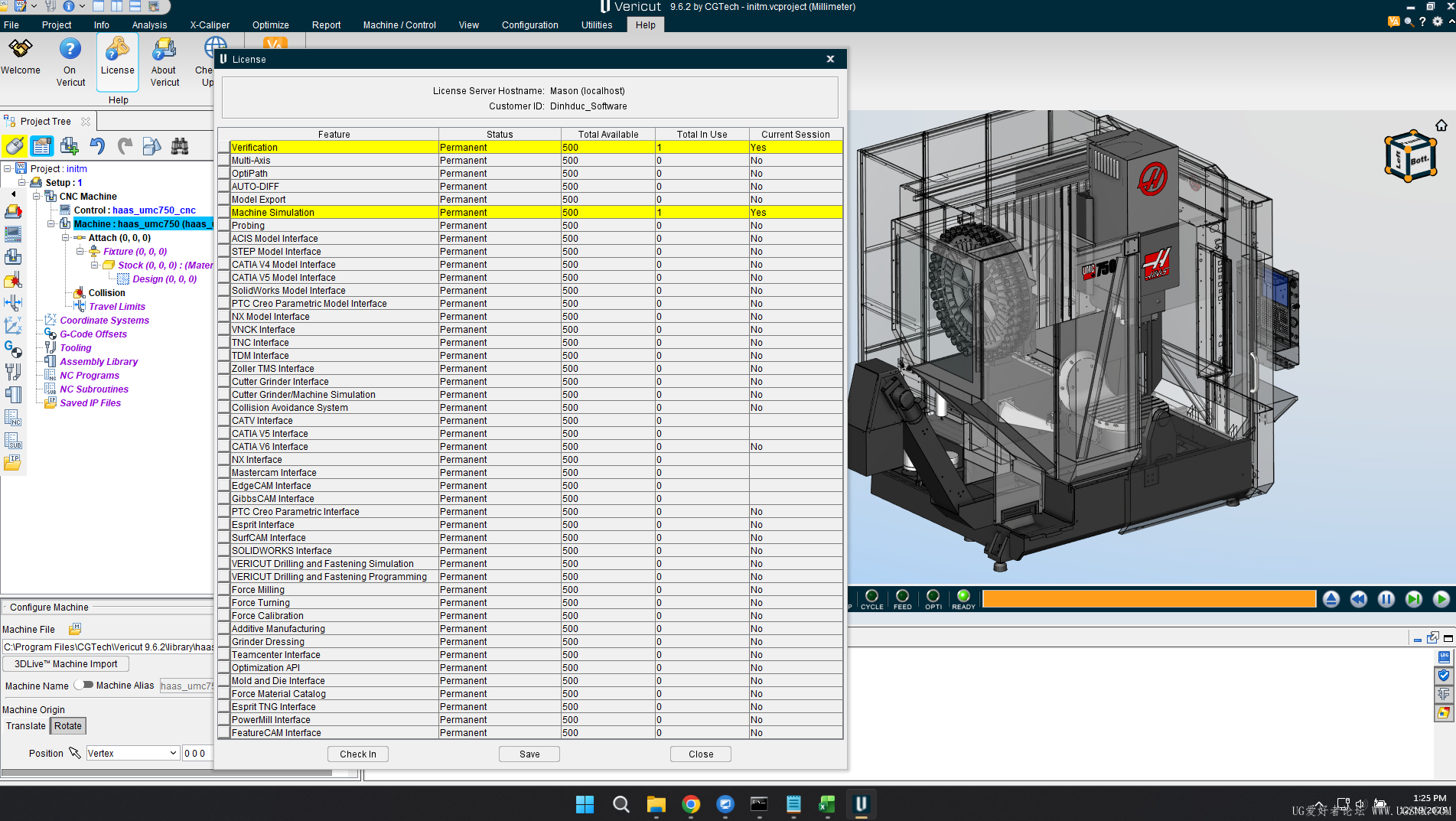Select the row checkbox for Machine Simulation feature
The image size is (1456, 821).
tap(224, 212)
